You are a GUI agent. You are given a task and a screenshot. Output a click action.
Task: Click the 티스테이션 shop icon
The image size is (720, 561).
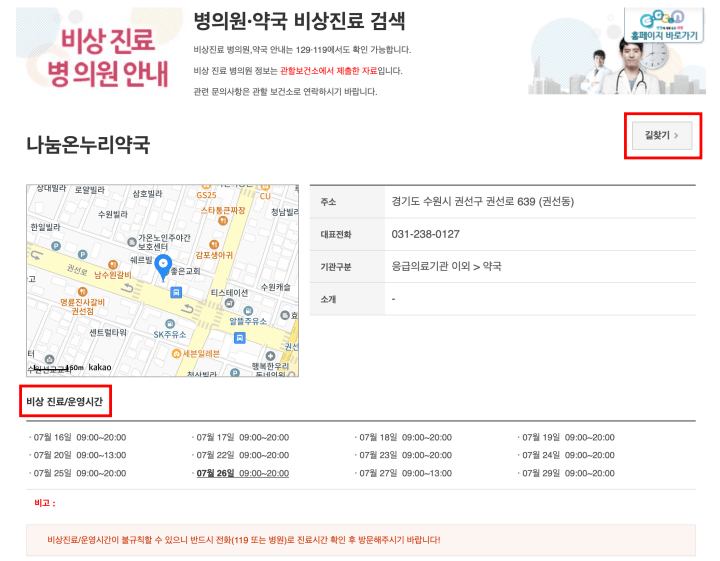click(230, 303)
